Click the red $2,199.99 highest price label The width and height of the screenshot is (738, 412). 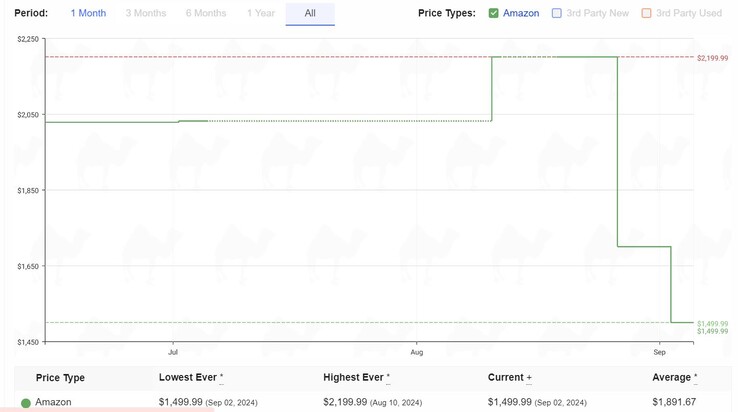click(712, 58)
